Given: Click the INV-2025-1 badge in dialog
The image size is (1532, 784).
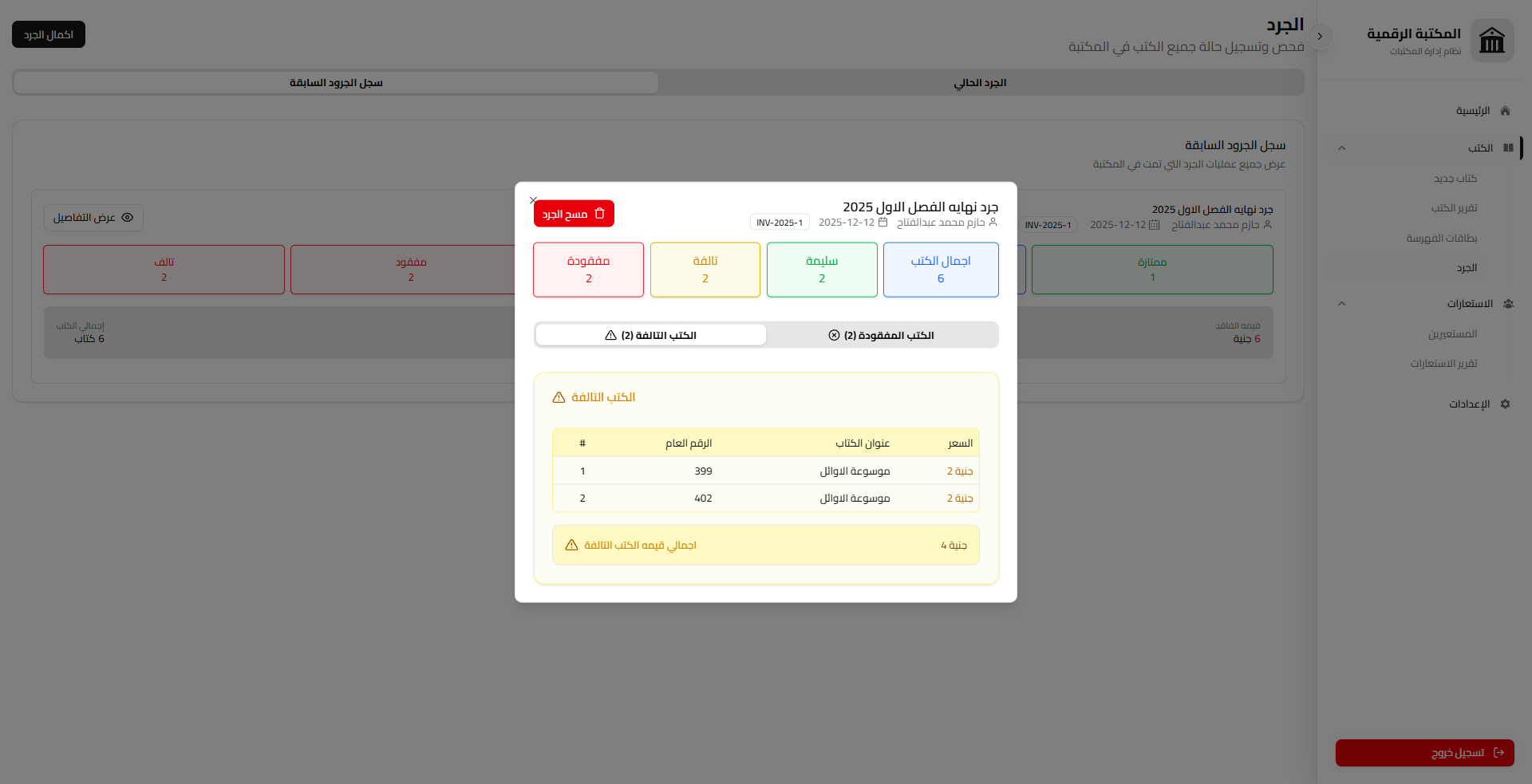Looking at the screenshot, I should tap(780, 223).
